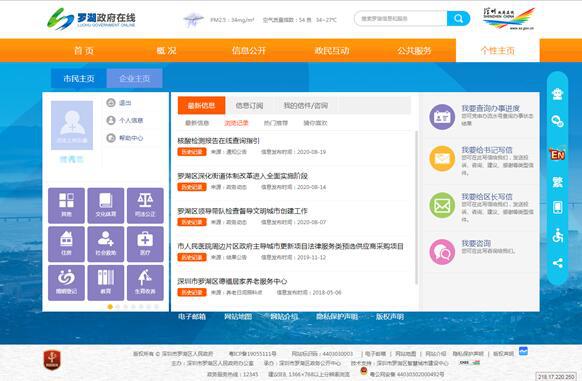
Task: Click the WeChat icon in sidebar
Action: pyautogui.click(x=558, y=121)
